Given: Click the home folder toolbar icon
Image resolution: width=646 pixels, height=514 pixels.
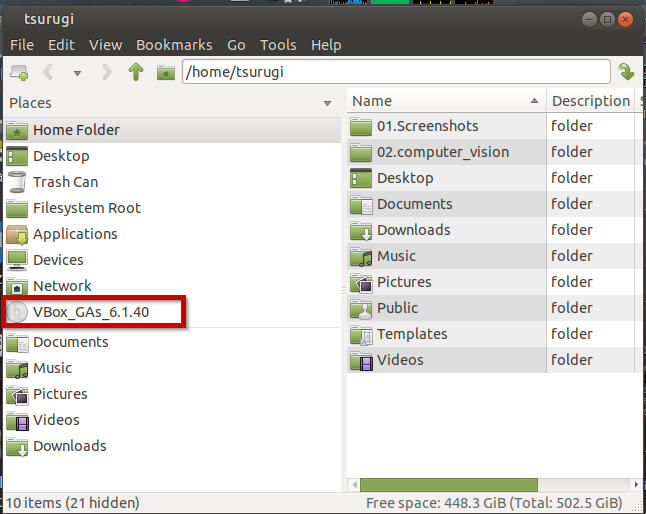Looking at the screenshot, I should click(166, 73).
